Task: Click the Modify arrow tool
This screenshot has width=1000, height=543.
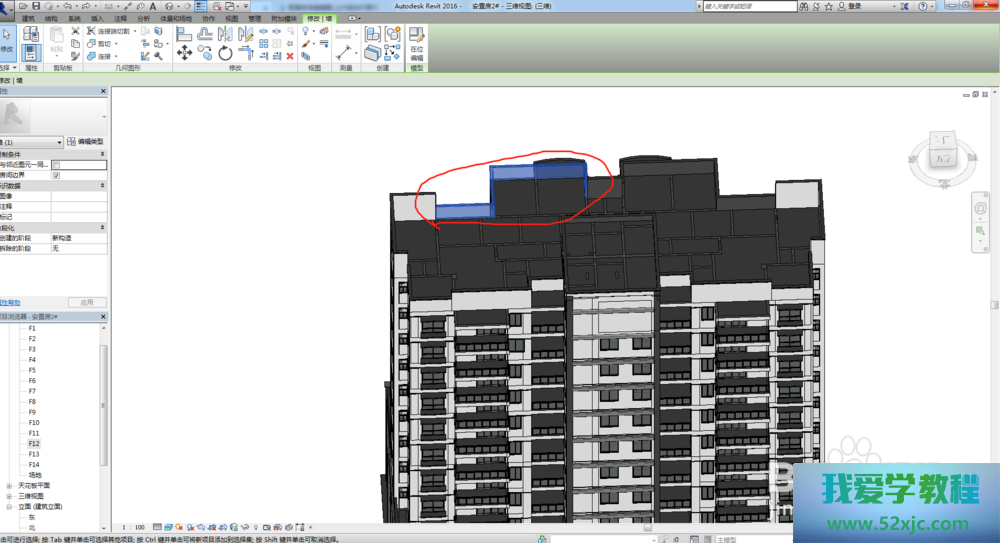Action: [x=7, y=36]
